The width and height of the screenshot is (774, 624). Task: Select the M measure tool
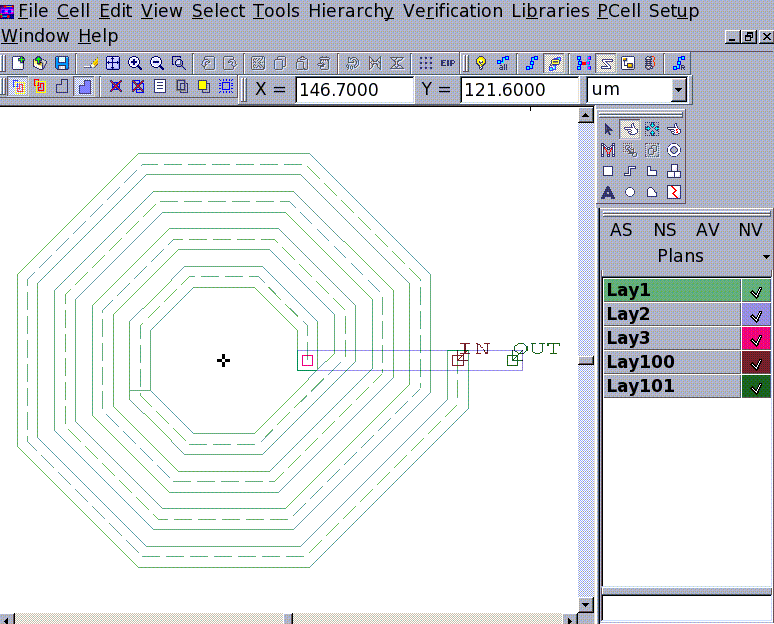[x=608, y=150]
